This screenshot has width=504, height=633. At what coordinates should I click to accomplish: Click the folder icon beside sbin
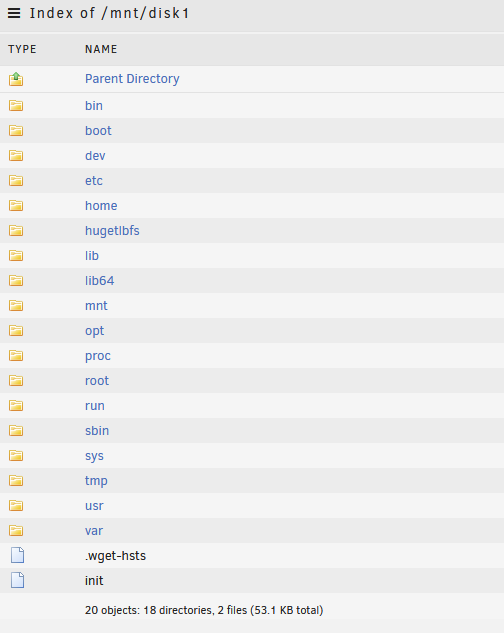click(x=16, y=431)
